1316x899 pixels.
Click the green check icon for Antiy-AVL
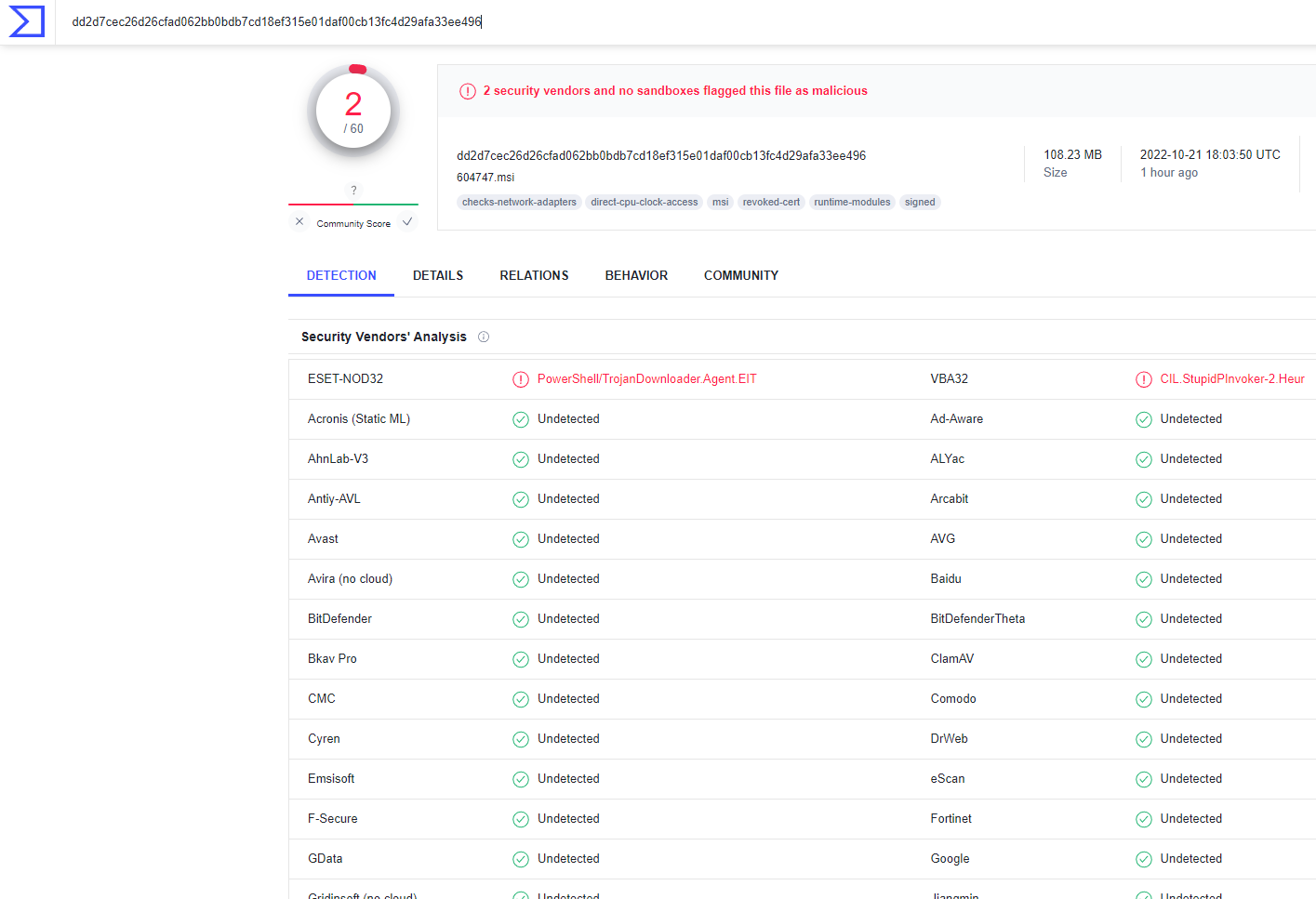[x=521, y=499]
